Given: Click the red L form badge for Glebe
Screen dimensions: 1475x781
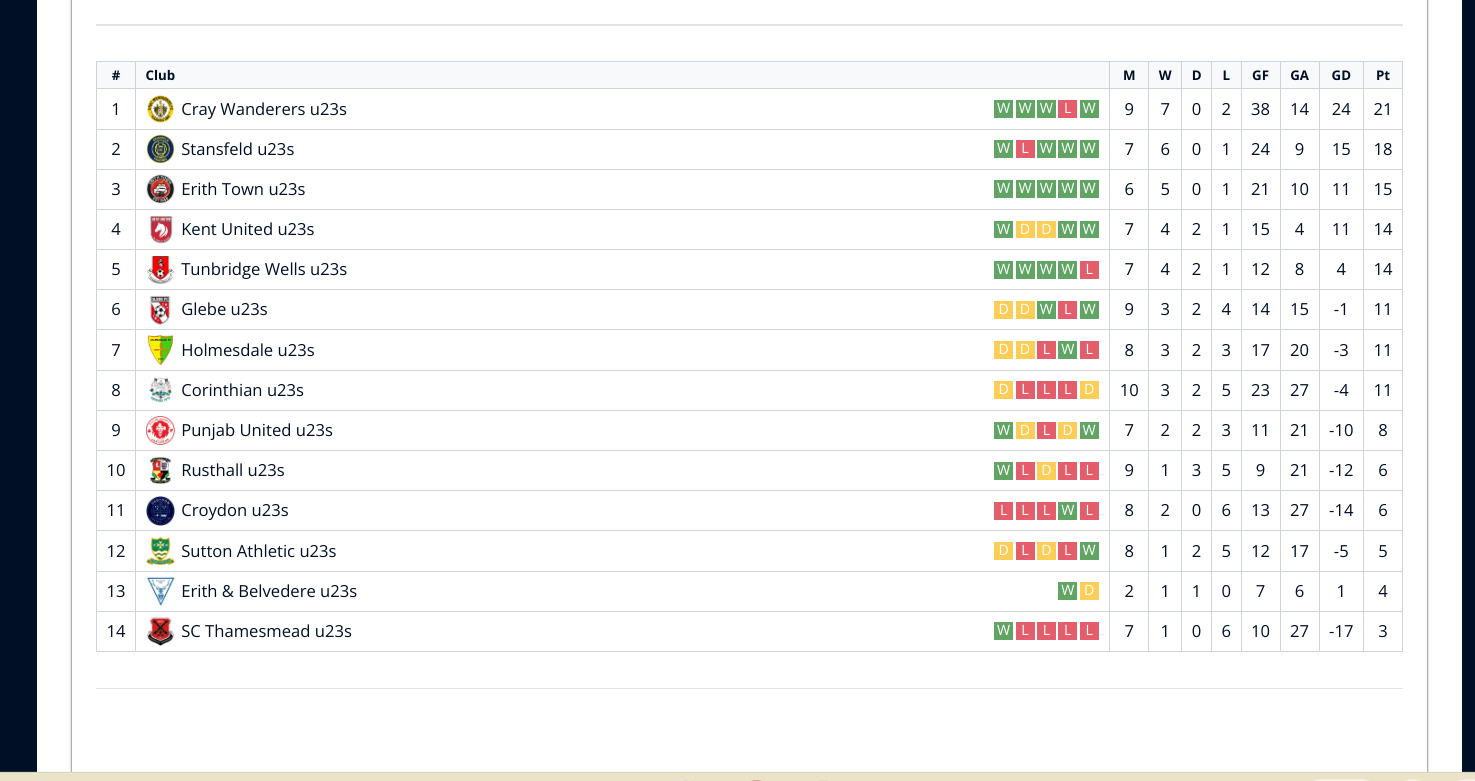Looking at the screenshot, I should pos(1068,310).
